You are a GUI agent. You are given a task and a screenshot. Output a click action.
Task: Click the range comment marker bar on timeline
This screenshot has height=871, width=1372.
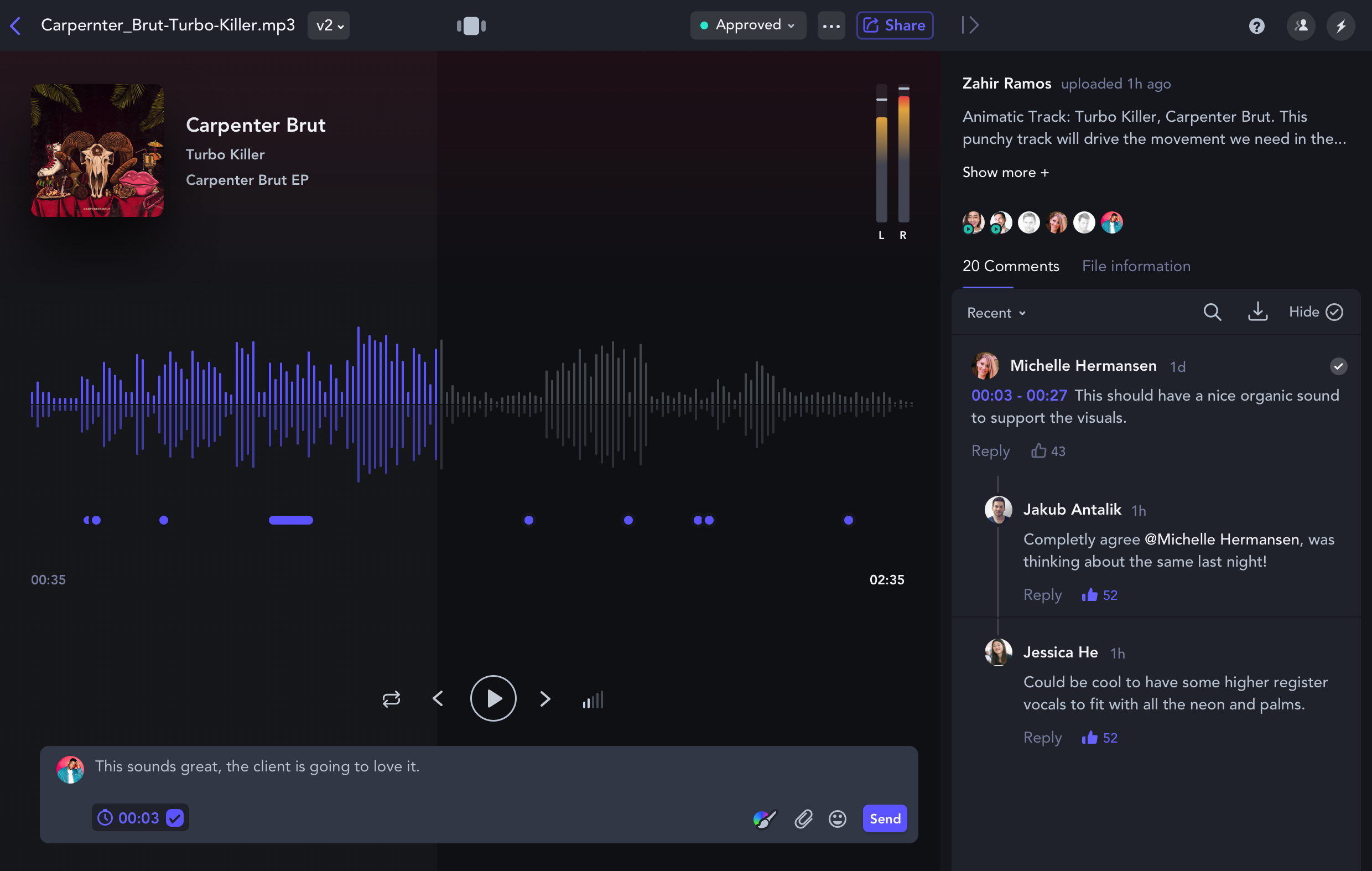pos(291,520)
